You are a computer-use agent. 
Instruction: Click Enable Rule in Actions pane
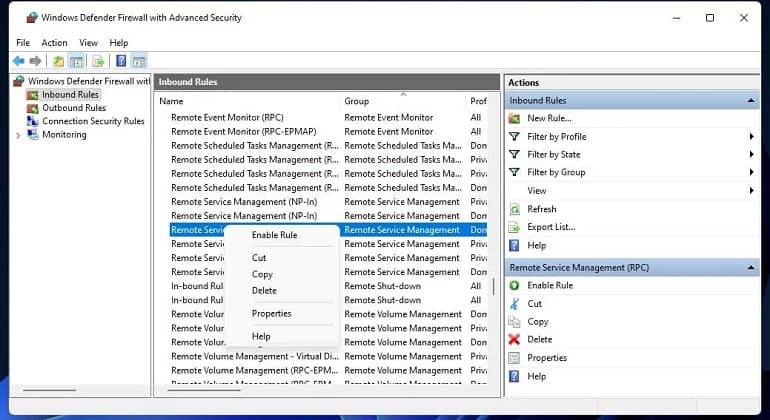coord(550,285)
